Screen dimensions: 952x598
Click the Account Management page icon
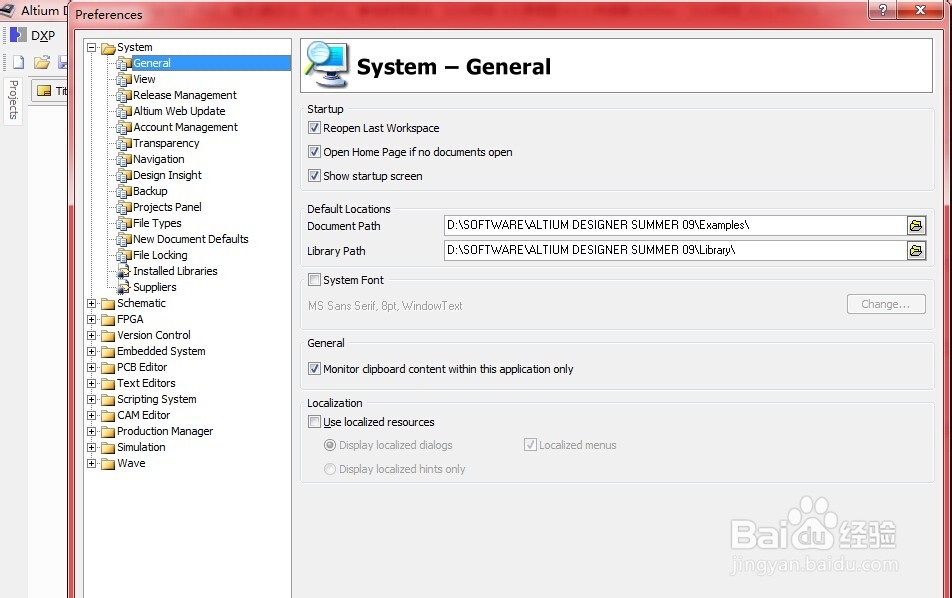[124, 127]
